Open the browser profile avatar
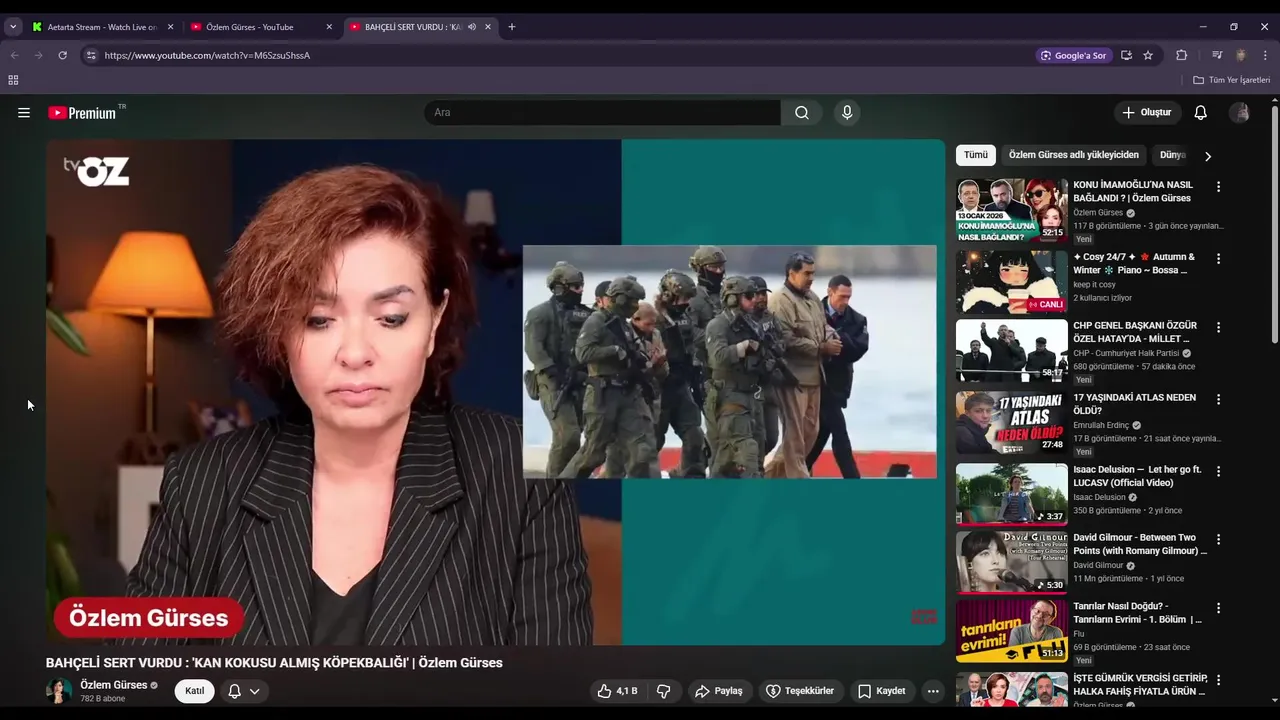Image resolution: width=1280 pixels, height=720 pixels. (x=1241, y=55)
